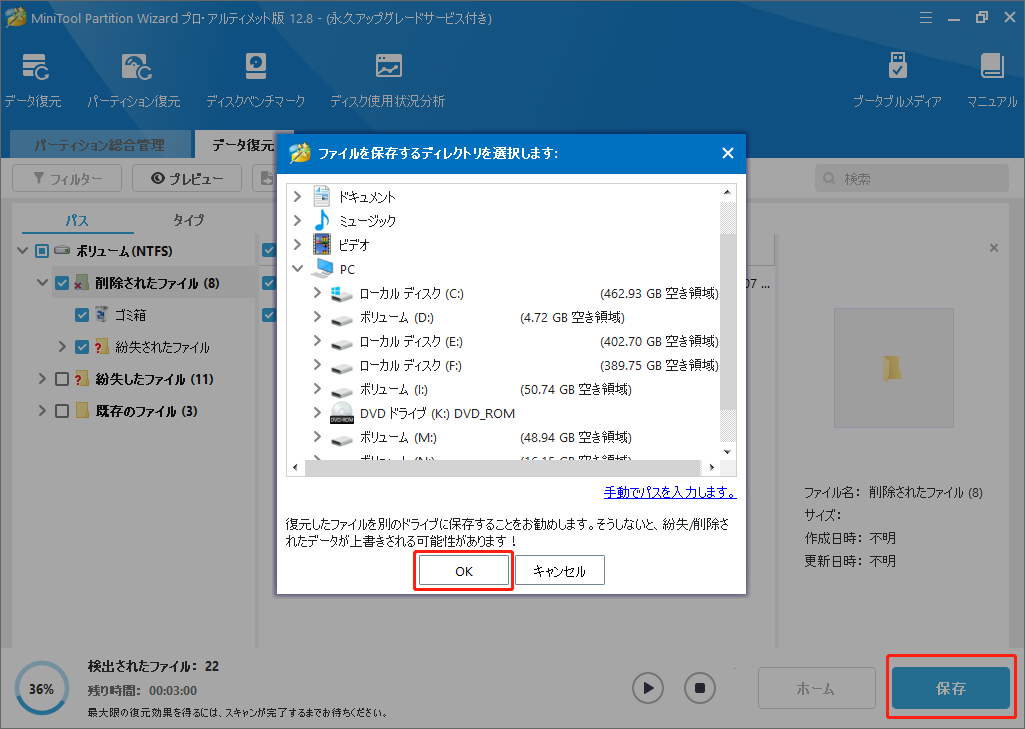Switch to パーティション総合管理 tab
The width and height of the screenshot is (1025, 729).
click(x=99, y=144)
